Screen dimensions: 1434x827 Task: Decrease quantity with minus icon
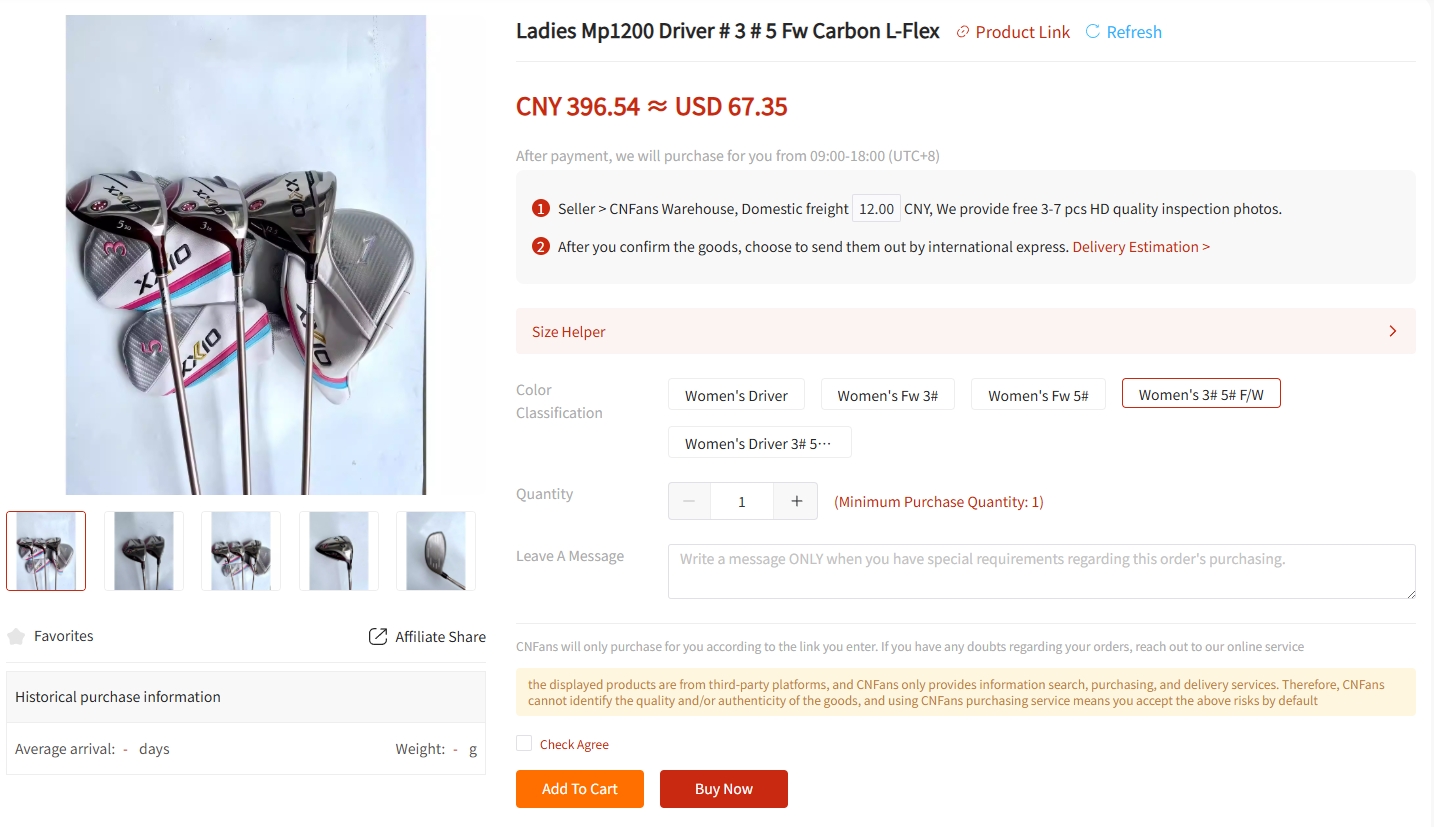click(x=689, y=500)
